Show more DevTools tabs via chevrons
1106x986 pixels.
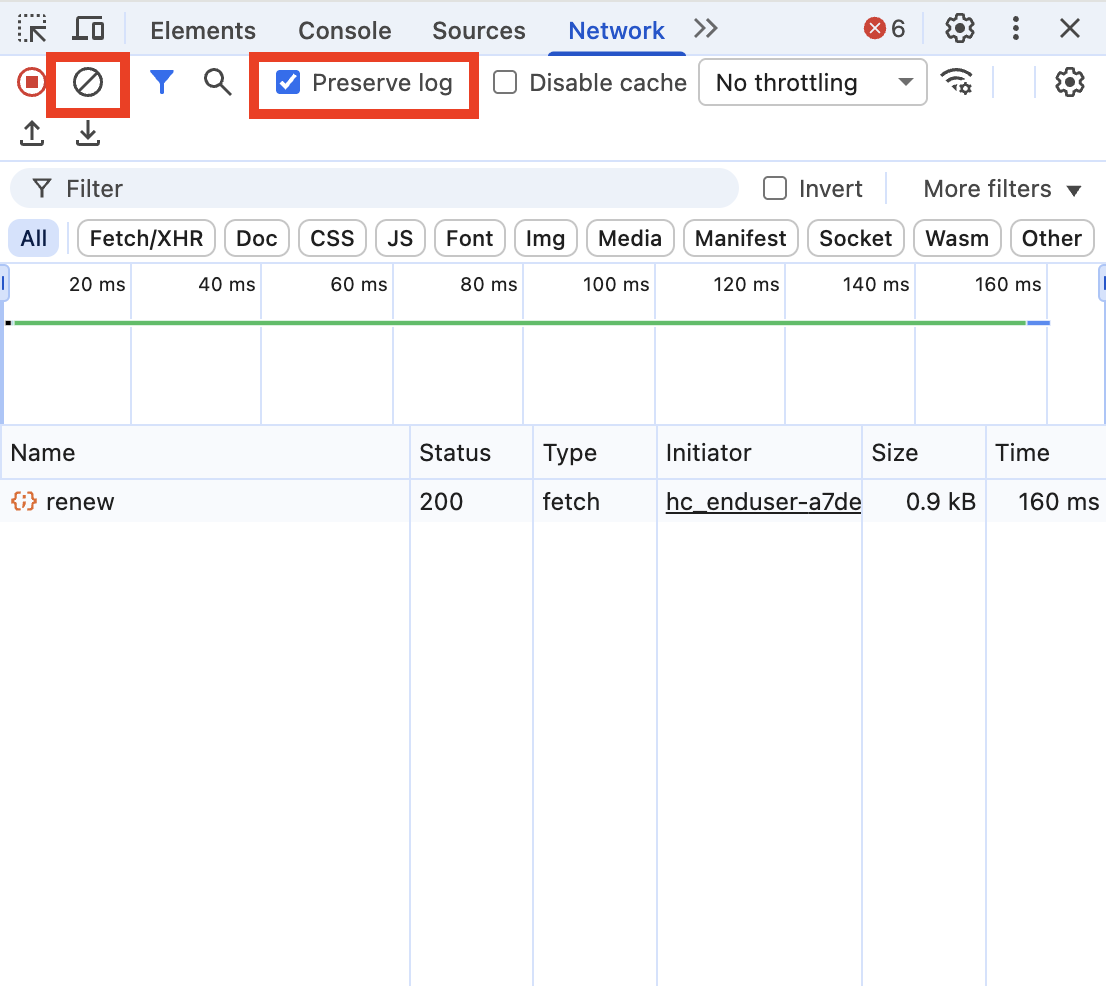click(705, 29)
